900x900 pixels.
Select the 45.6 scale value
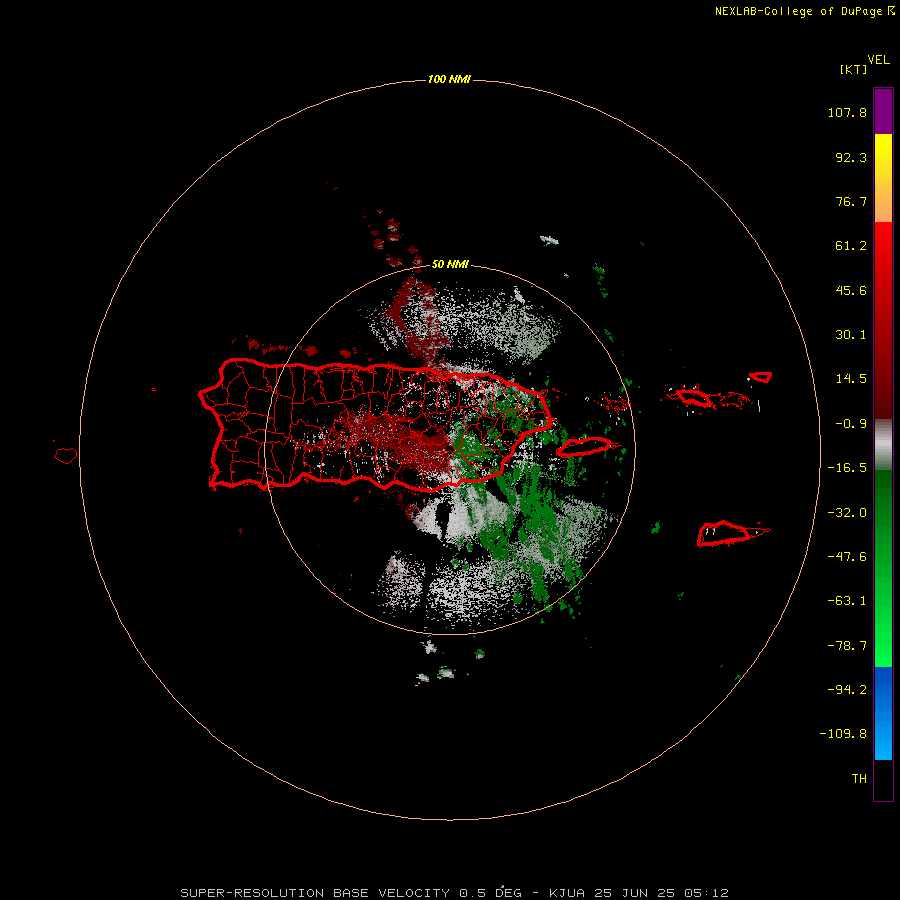(x=851, y=290)
